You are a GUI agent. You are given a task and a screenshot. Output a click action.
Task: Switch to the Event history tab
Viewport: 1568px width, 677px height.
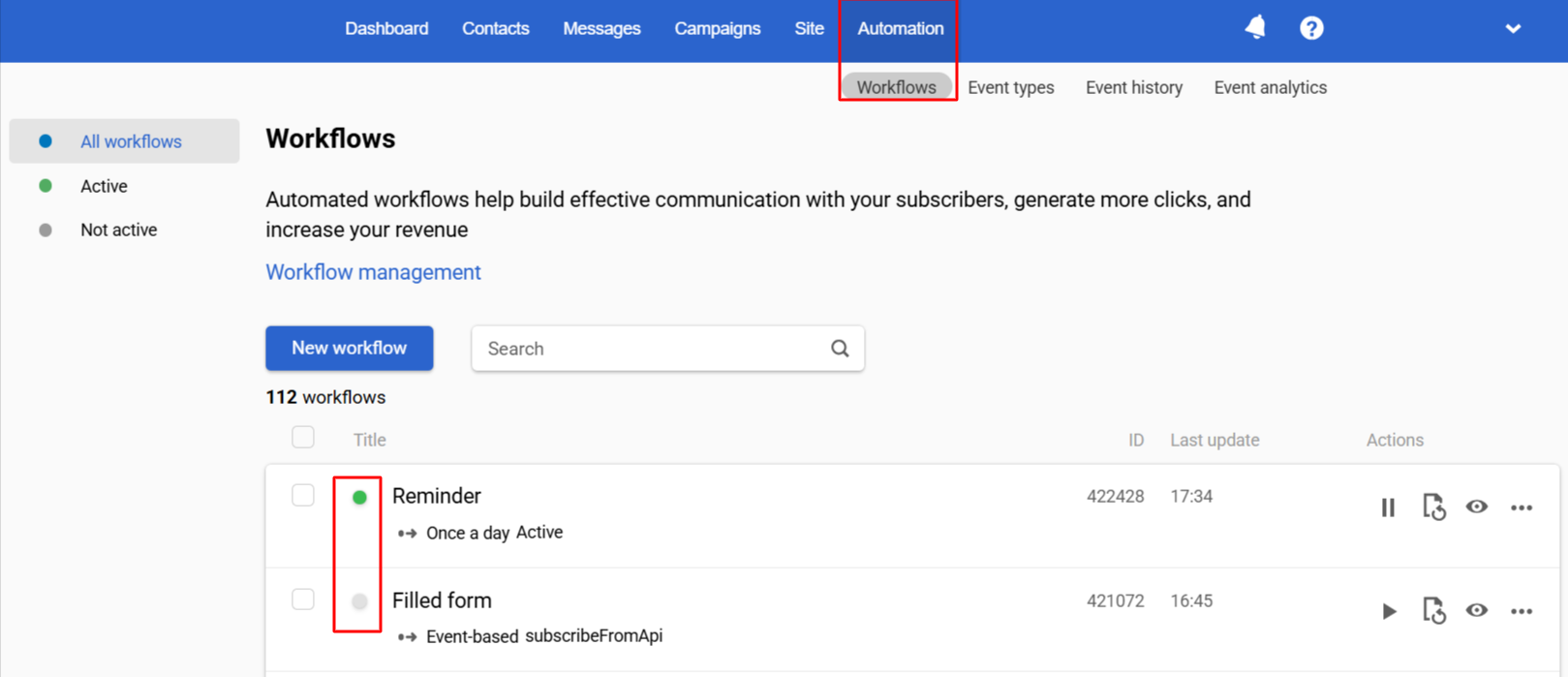click(1134, 87)
